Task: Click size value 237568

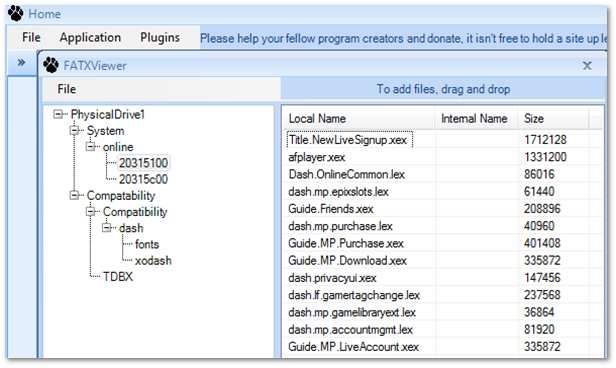Action: click(x=542, y=295)
